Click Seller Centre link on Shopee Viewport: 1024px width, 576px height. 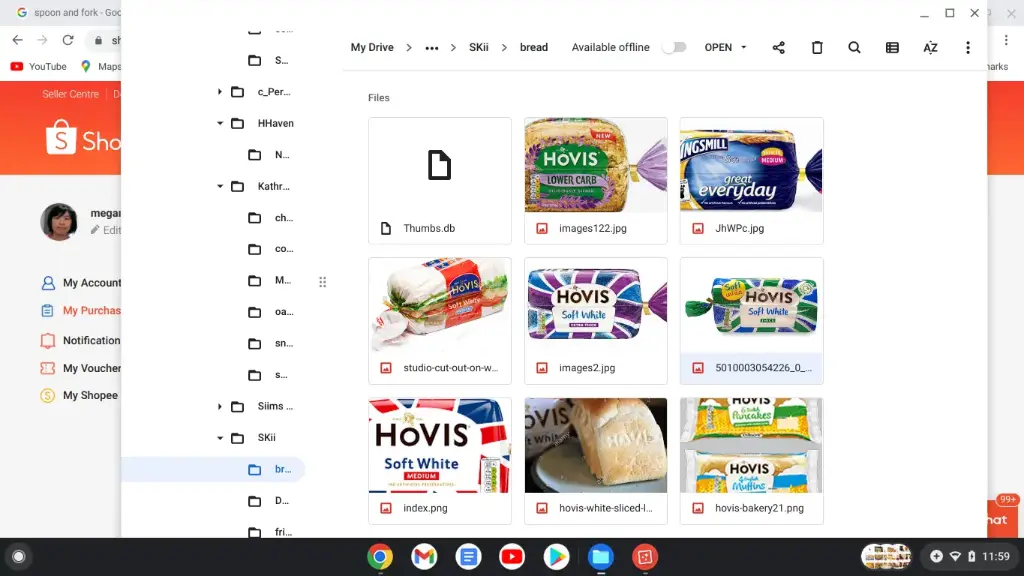click(x=71, y=94)
